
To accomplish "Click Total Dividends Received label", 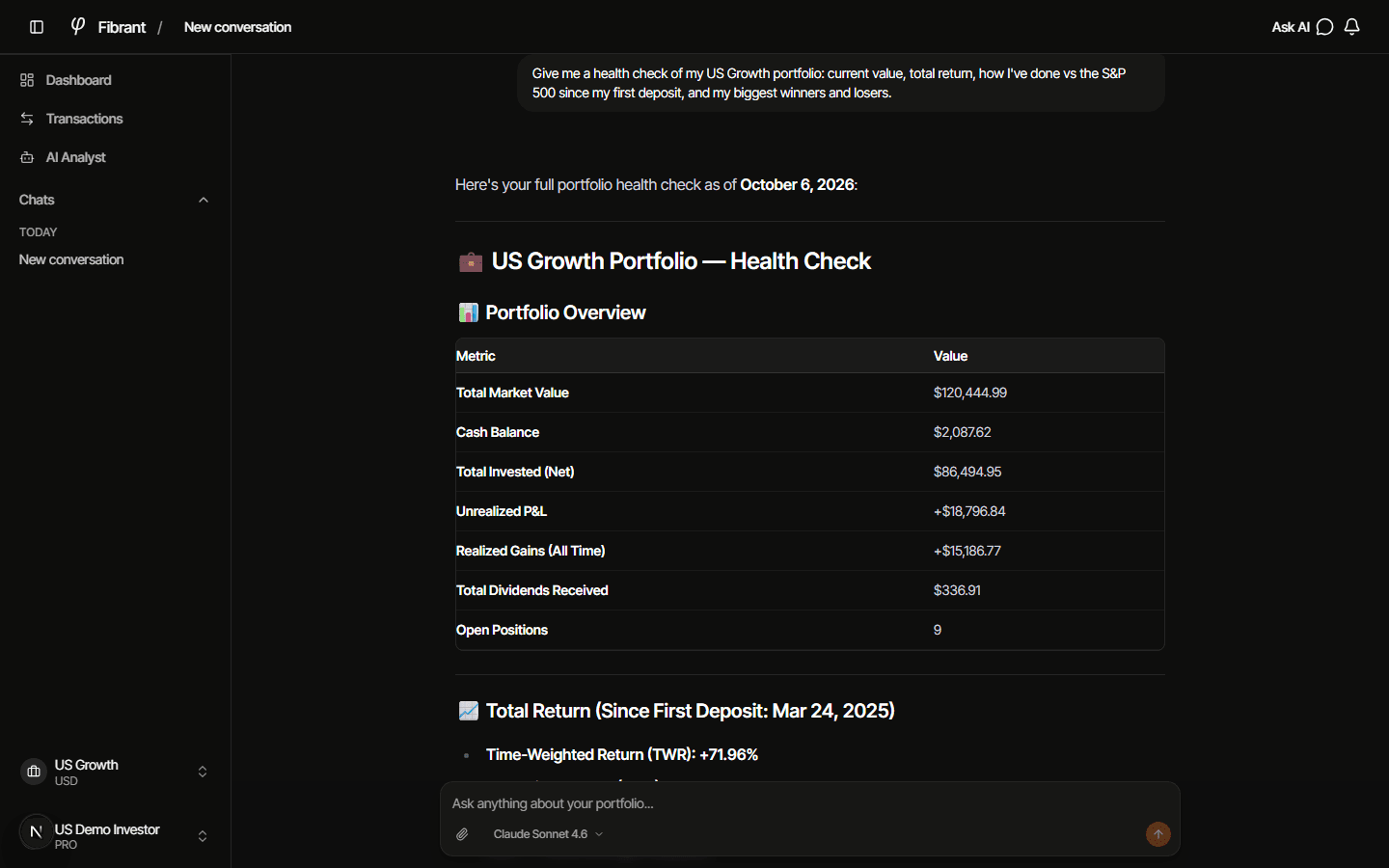I will pyautogui.click(x=532, y=590).
